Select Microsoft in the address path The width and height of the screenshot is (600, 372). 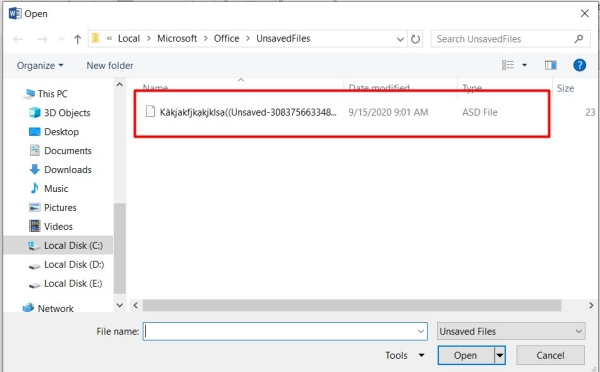pyautogui.click(x=177, y=39)
